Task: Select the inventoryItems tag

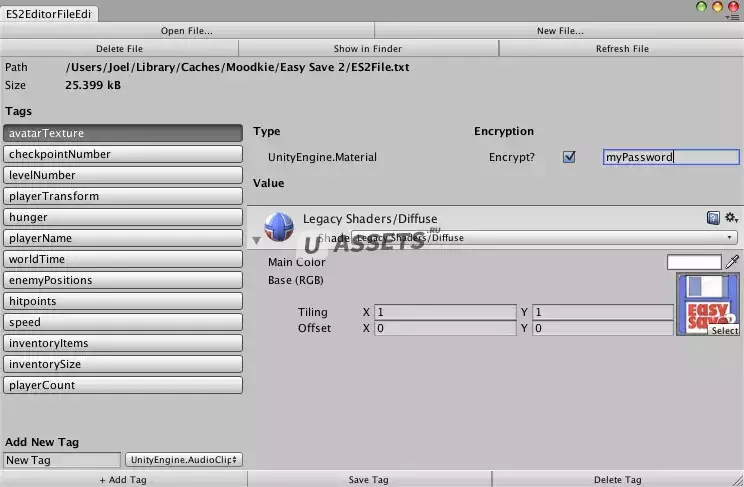Action: pos(123,343)
